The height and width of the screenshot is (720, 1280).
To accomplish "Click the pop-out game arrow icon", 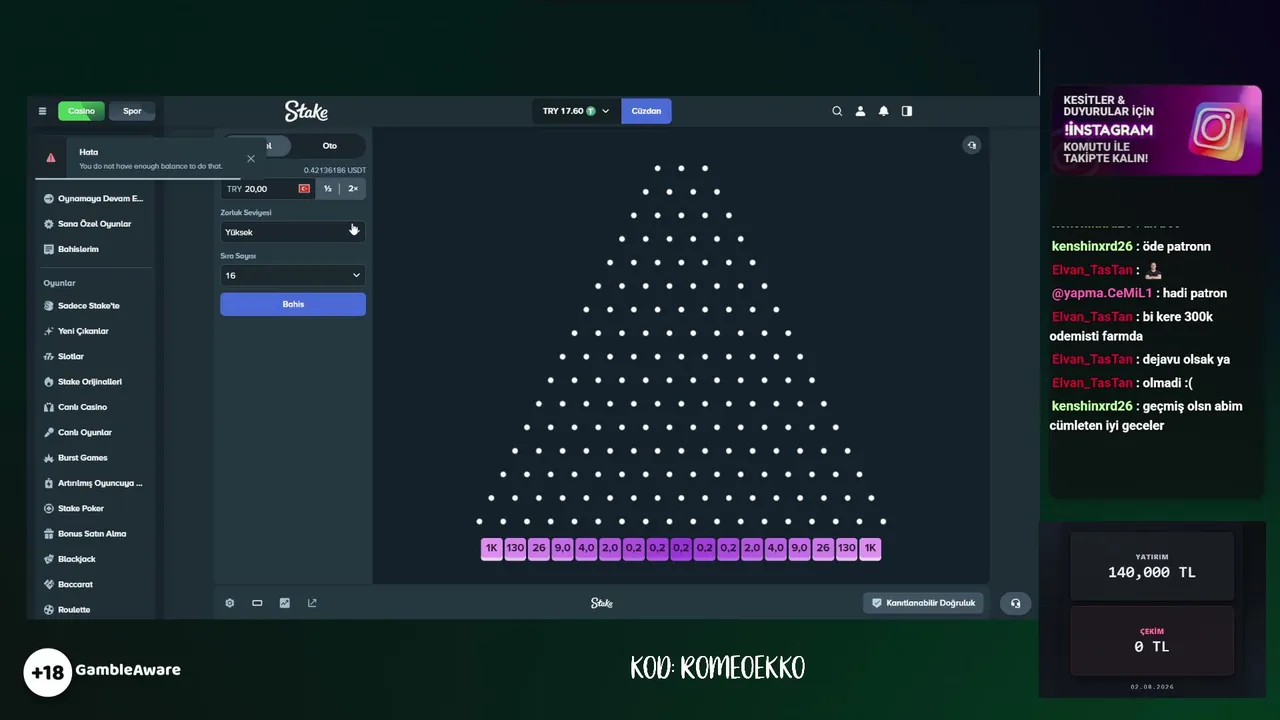I will pyautogui.click(x=312, y=603).
